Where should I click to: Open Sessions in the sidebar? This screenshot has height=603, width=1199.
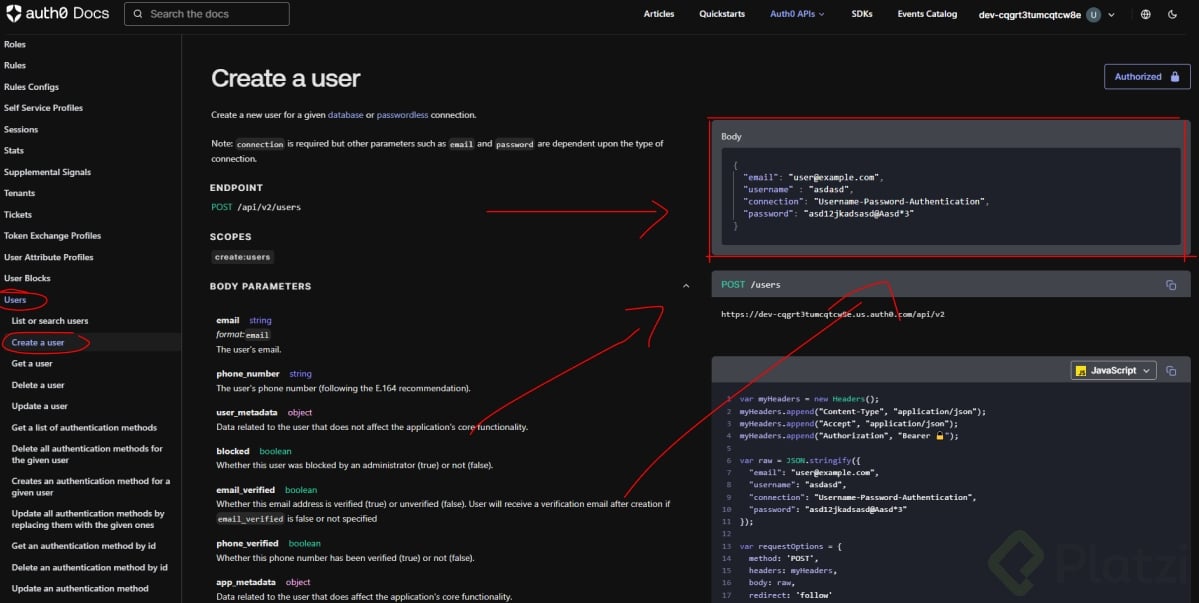21,129
